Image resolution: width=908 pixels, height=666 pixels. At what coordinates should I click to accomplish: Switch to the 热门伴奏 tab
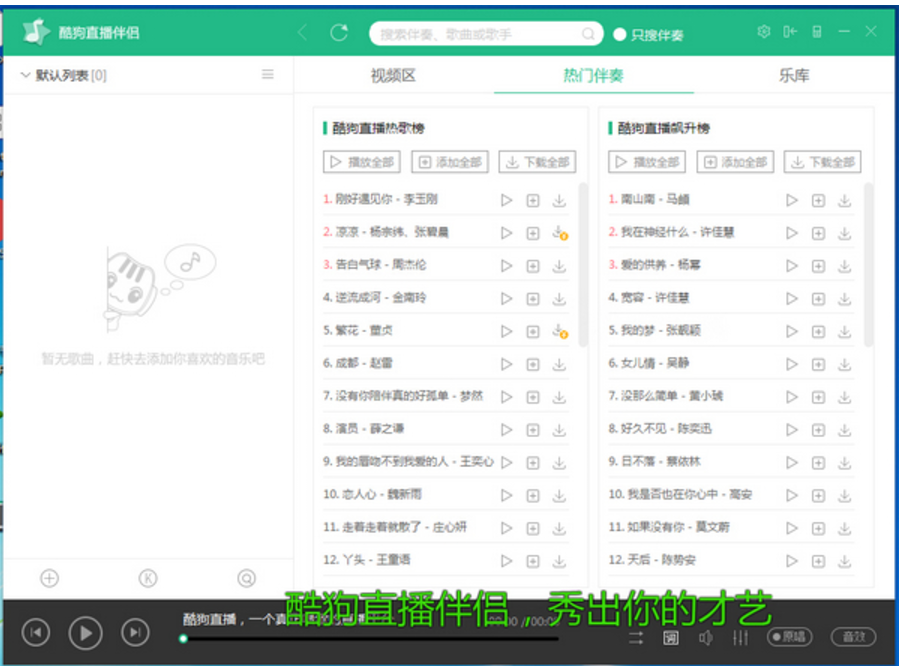(594, 75)
